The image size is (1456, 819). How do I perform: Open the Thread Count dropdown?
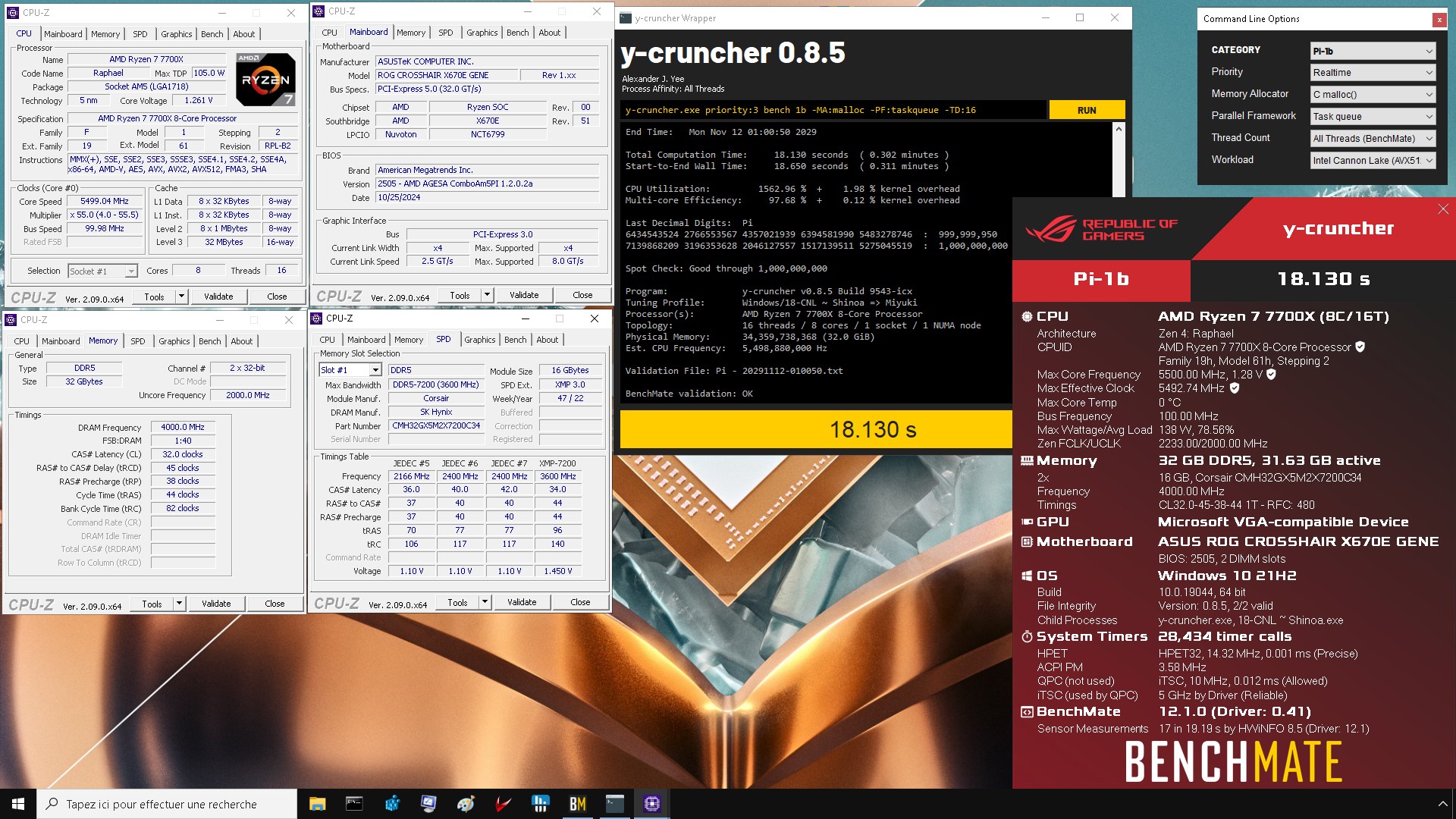pyautogui.click(x=1373, y=139)
